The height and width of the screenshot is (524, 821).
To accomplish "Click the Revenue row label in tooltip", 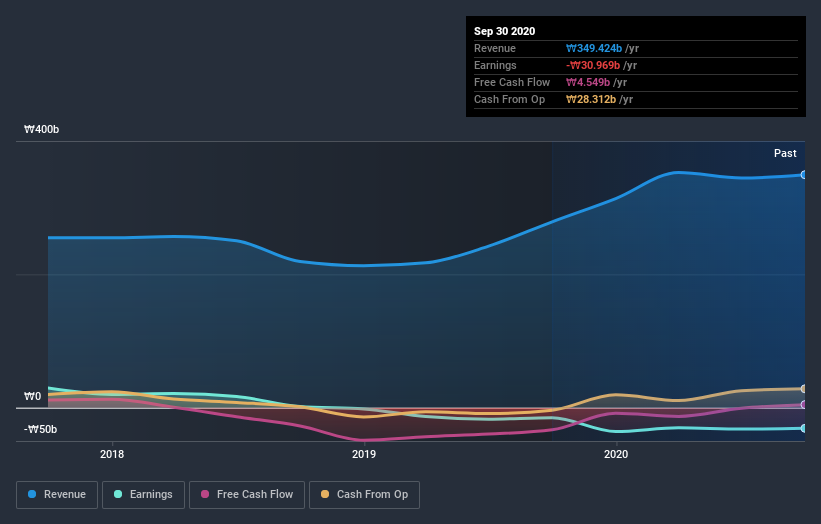I will (x=494, y=48).
